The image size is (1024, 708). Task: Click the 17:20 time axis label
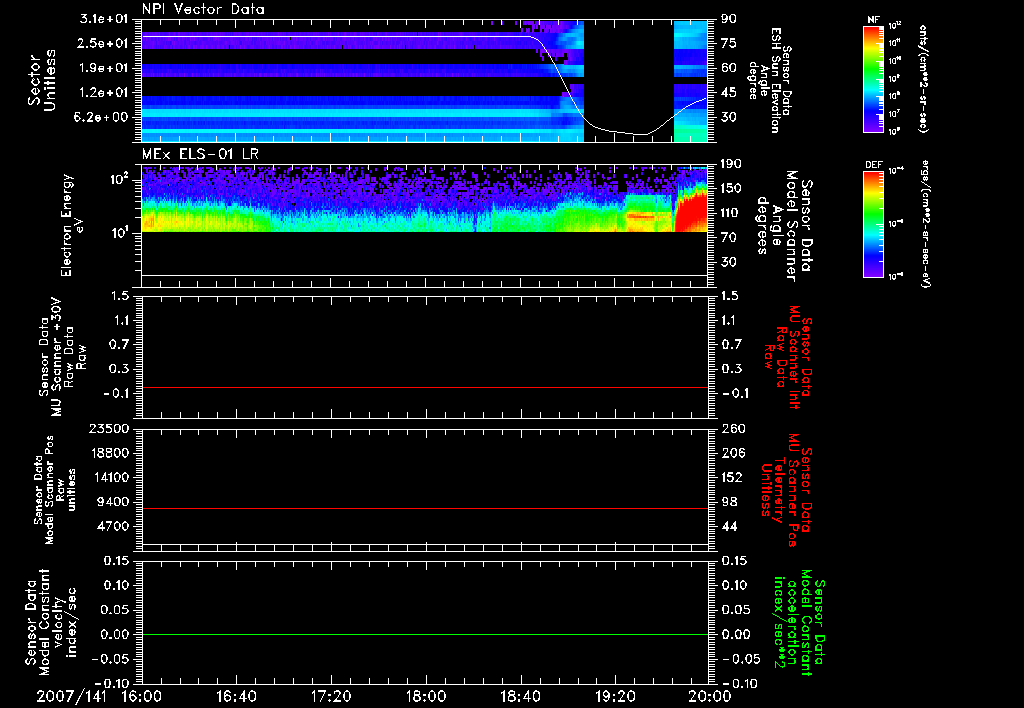[331, 696]
